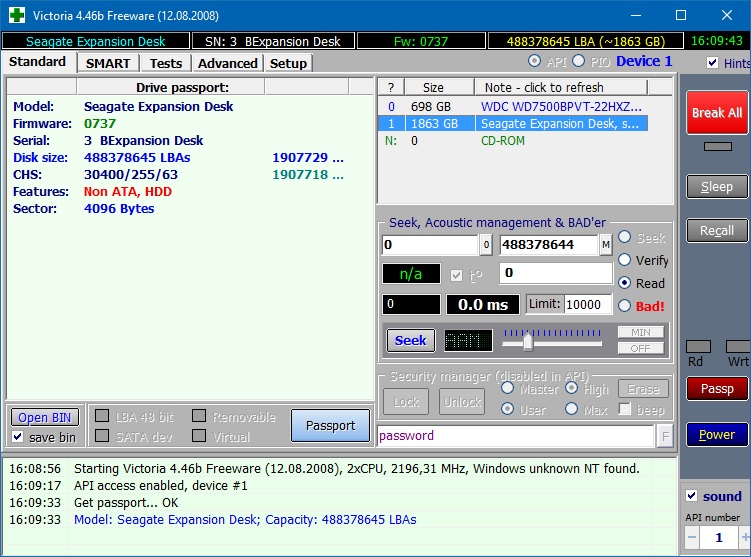Toggle the save bin checkbox

(x=18, y=437)
